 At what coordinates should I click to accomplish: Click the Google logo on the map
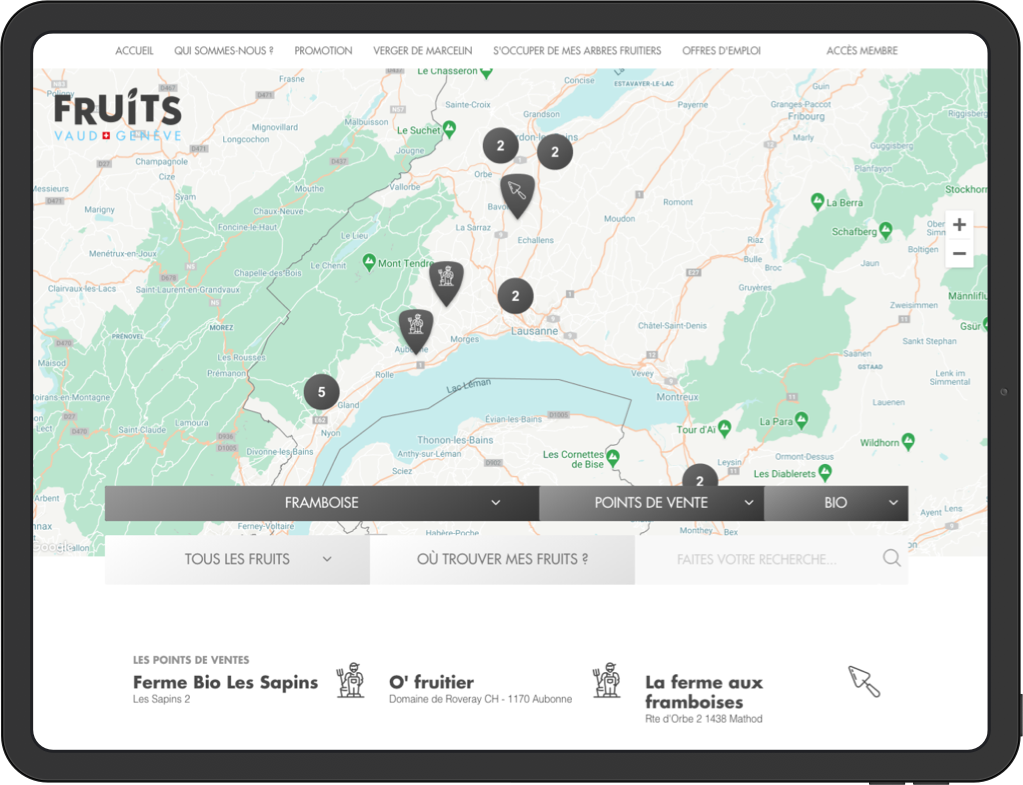pos(53,547)
